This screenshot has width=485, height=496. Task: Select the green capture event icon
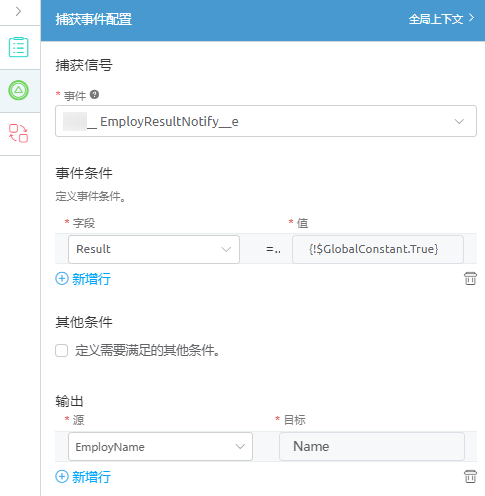[x=19, y=90]
